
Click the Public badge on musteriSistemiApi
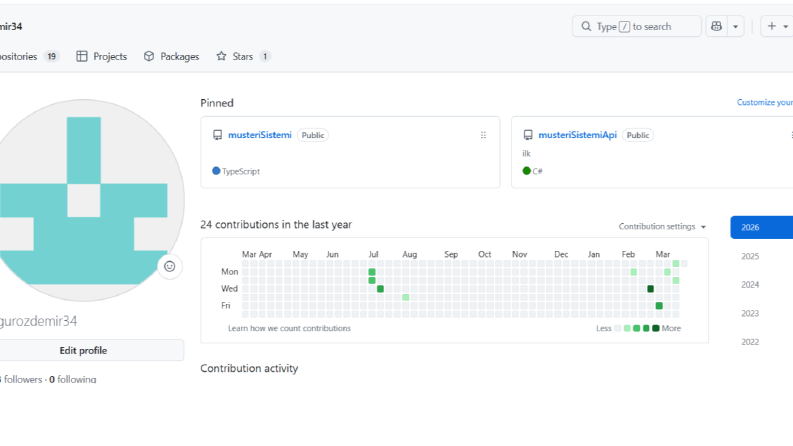click(638, 135)
